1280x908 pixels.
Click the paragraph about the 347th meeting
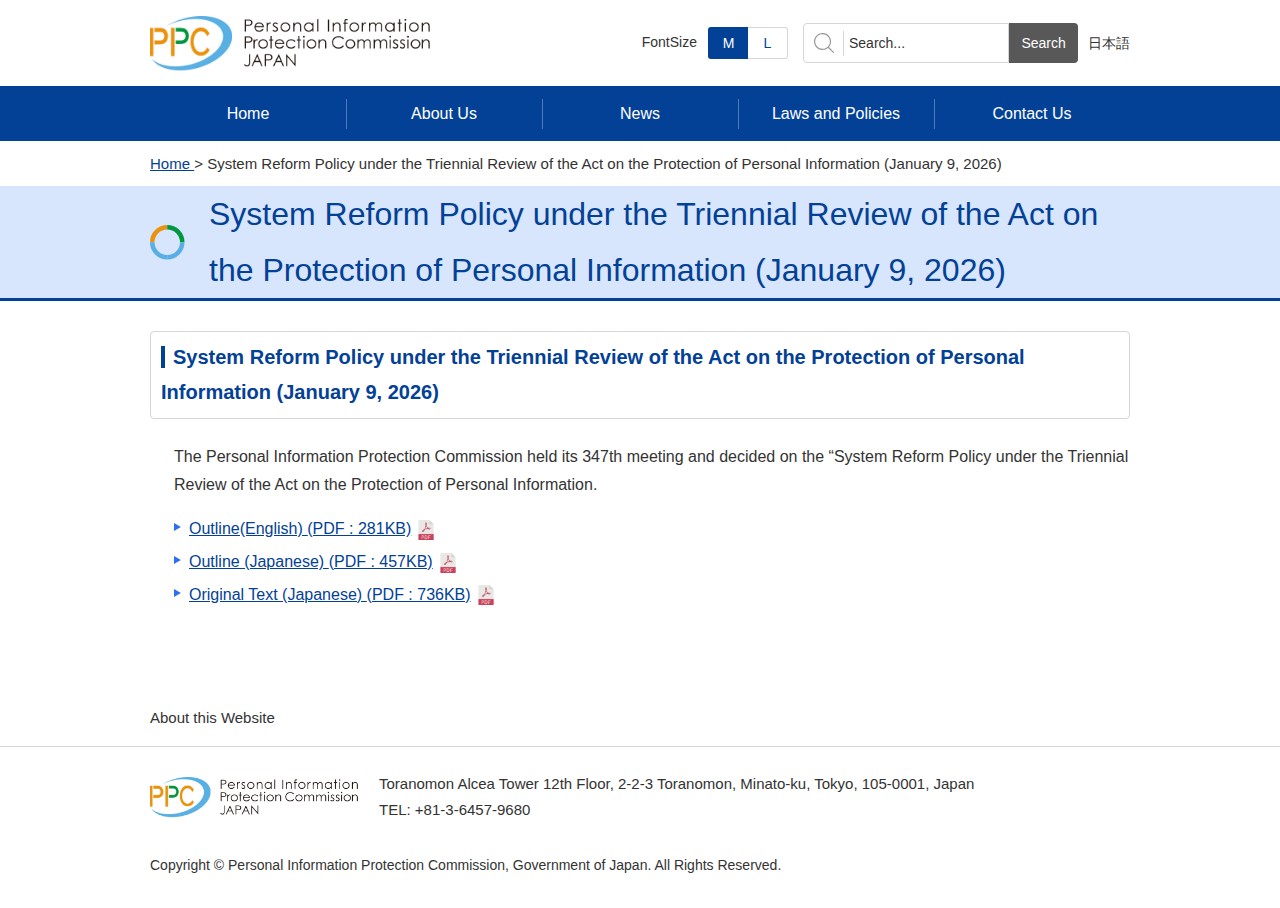(651, 470)
